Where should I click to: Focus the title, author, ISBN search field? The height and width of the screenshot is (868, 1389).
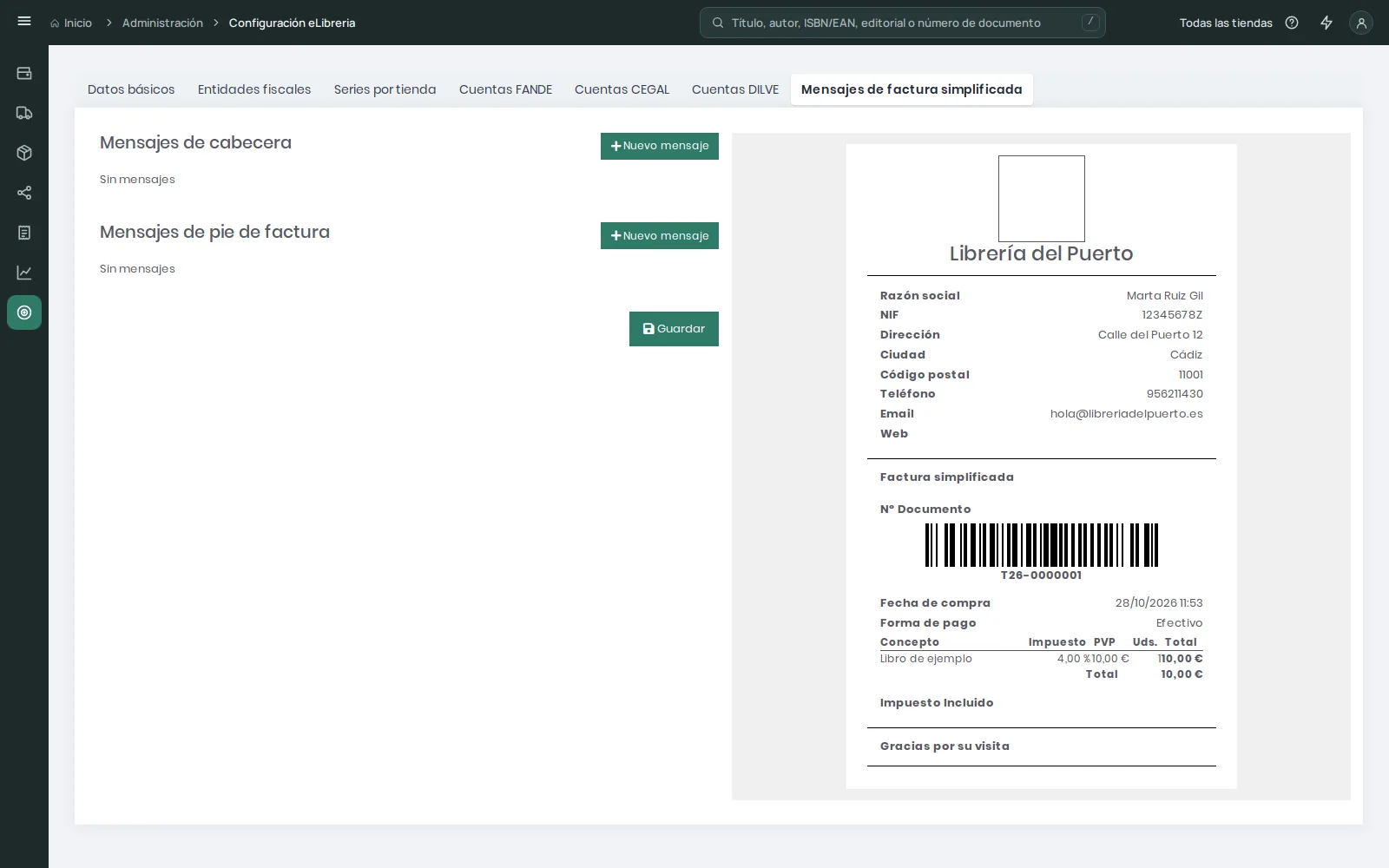coord(903,23)
